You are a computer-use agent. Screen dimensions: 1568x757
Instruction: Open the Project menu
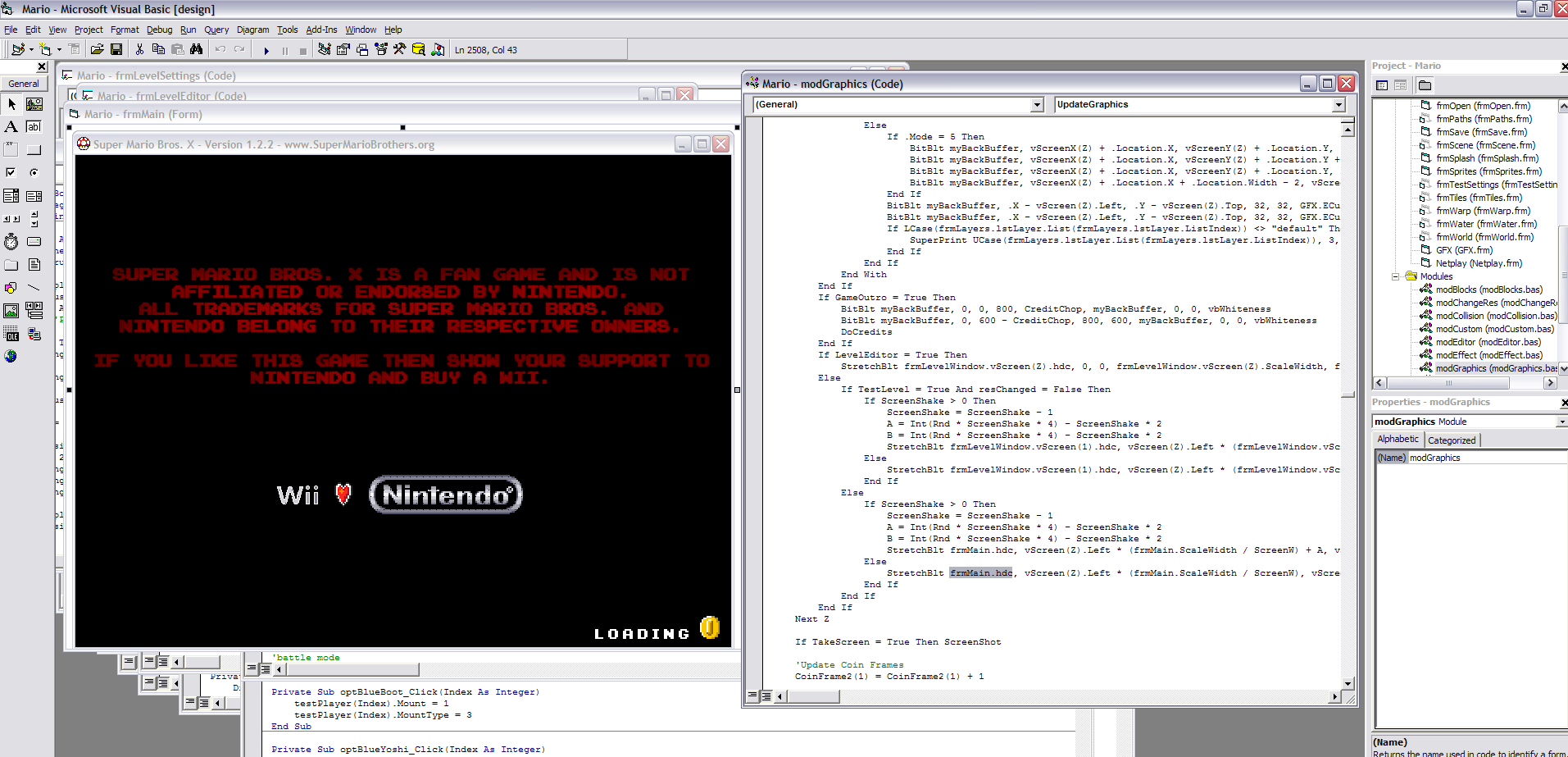click(x=89, y=30)
